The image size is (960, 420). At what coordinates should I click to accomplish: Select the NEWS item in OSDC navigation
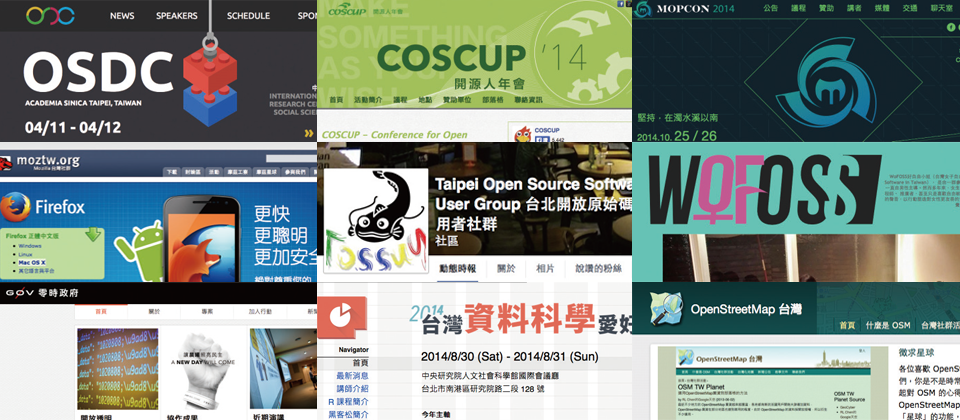122,16
